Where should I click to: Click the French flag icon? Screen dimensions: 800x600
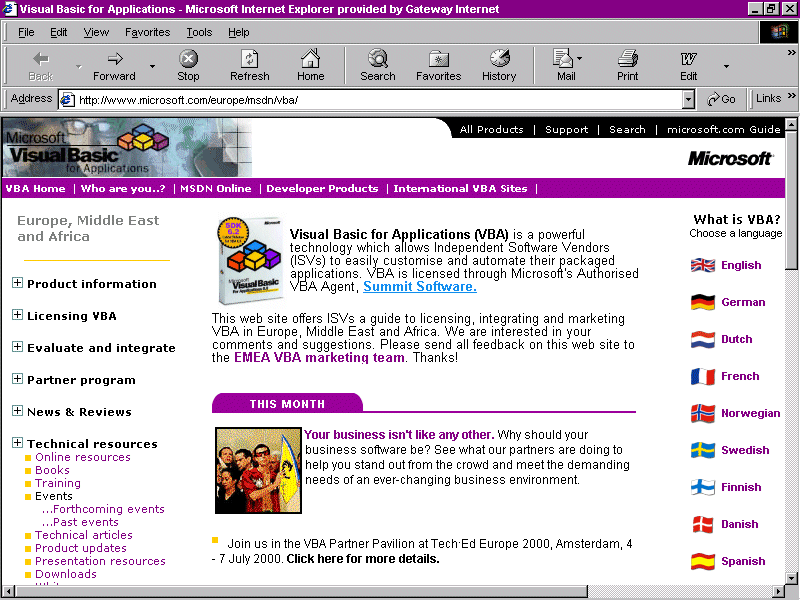[703, 377]
